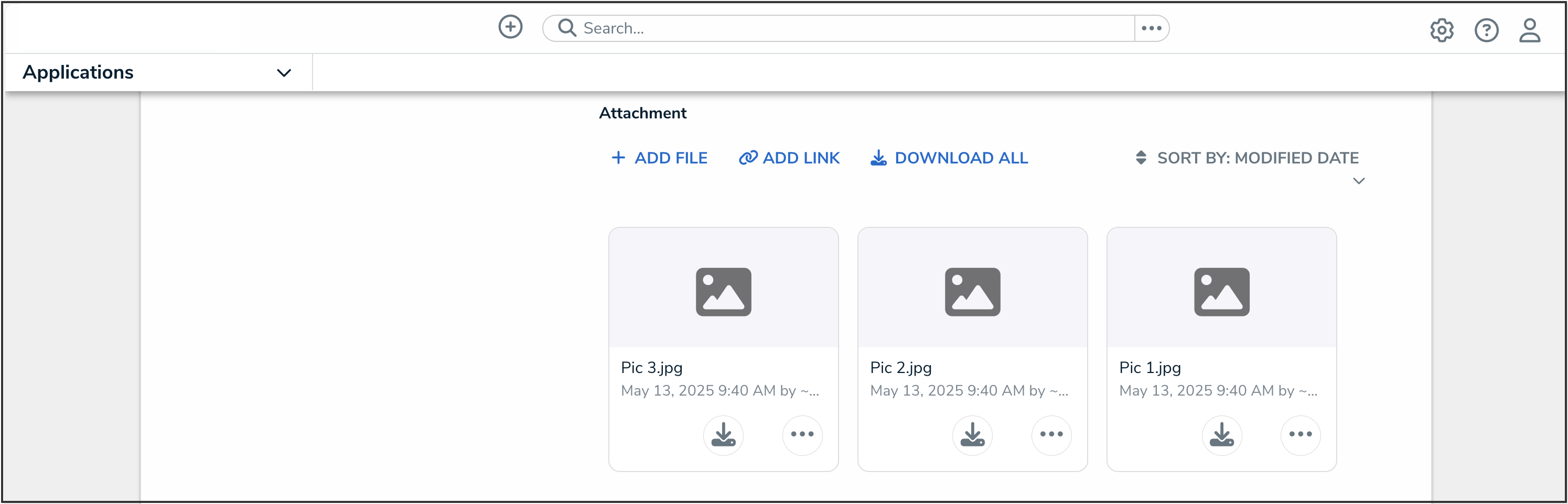The height and width of the screenshot is (504, 1568).
Task: Click the Add Link button
Action: [789, 158]
